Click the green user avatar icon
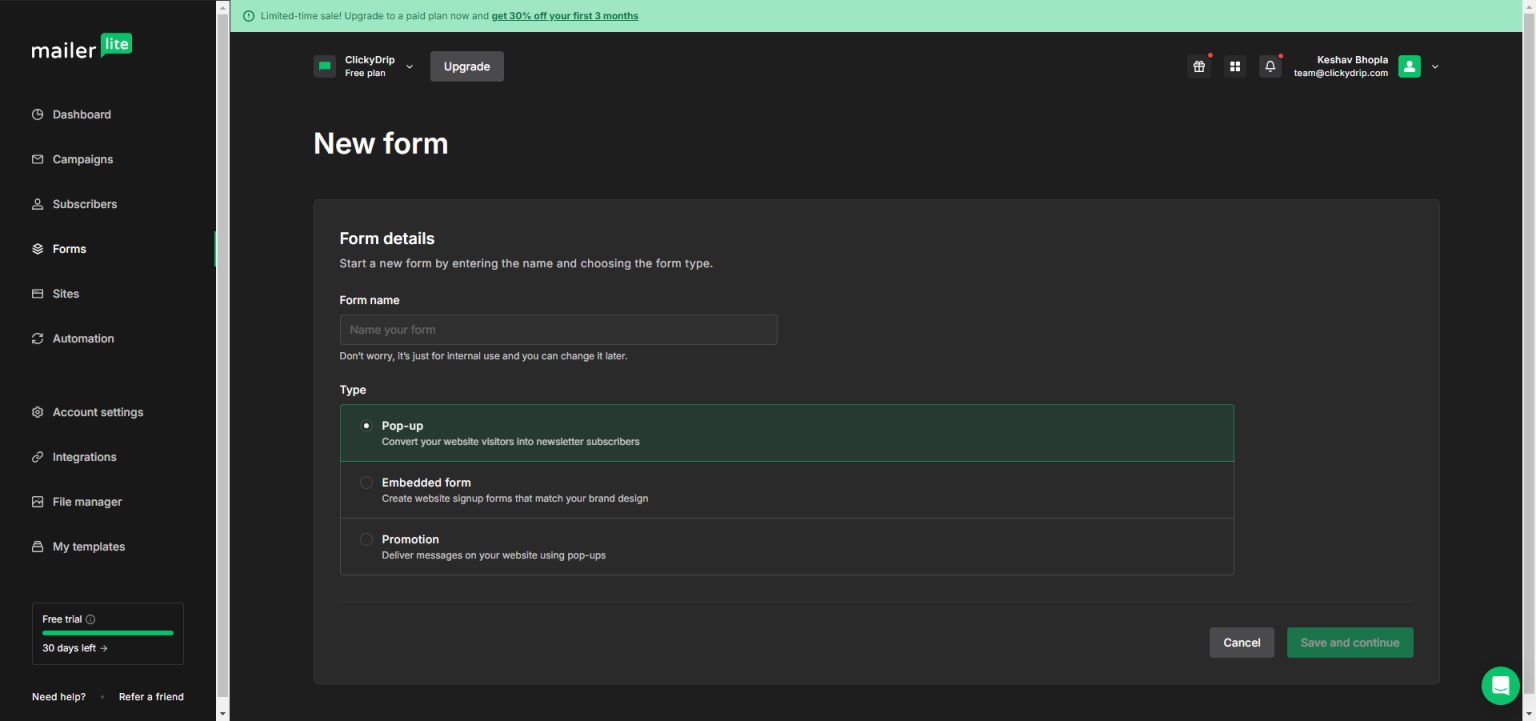The height and width of the screenshot is (721, 1536). pos(1409,67)
